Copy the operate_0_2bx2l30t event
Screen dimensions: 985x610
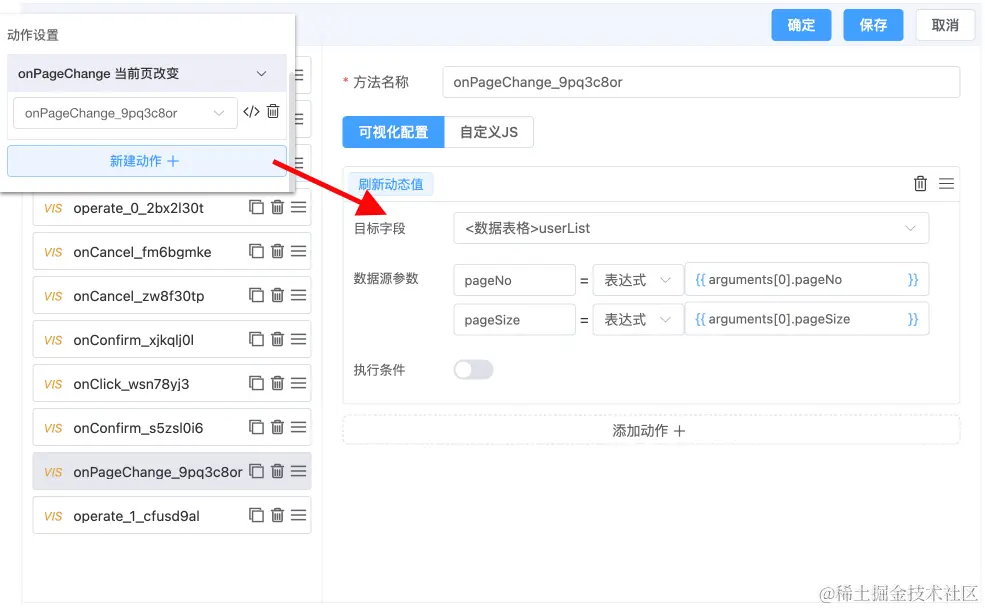(257, 207)
